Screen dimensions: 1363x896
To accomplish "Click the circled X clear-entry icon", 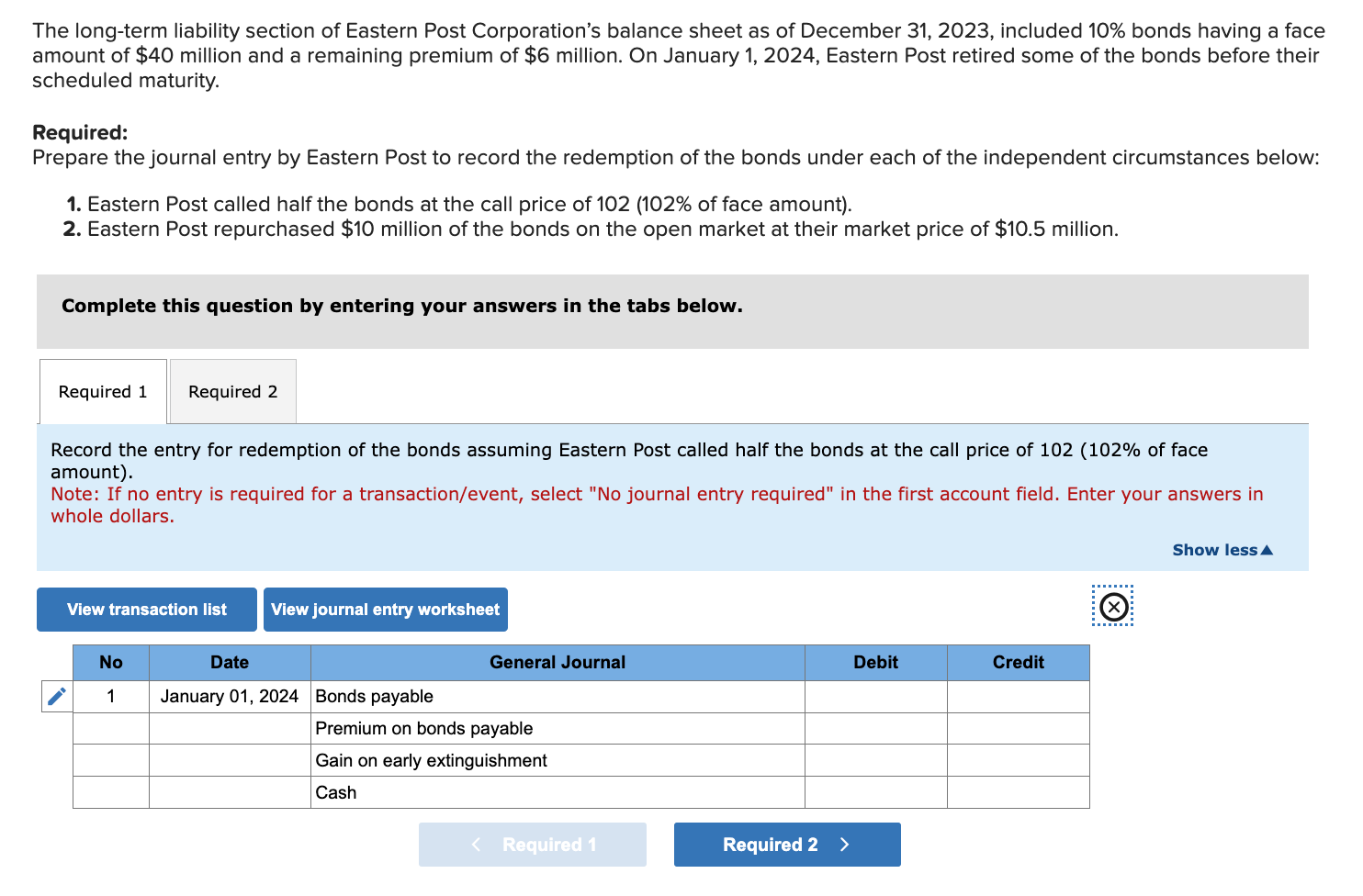I will pyautogui.click(x=1112, y=607).
